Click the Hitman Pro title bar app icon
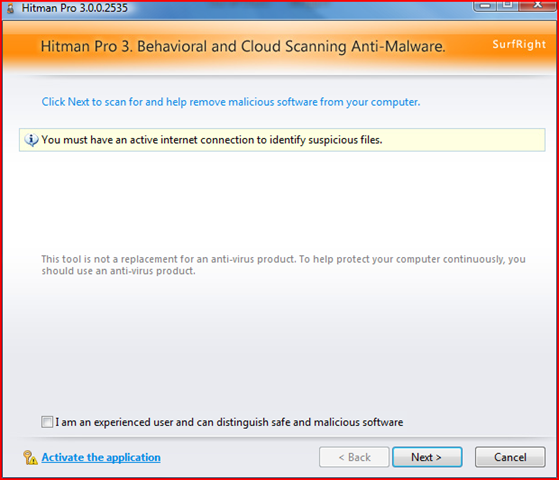The image size is (559, 480). (11, 8)
